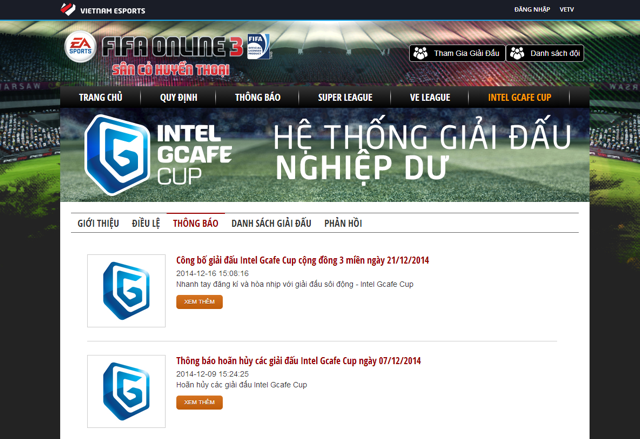Go to Trang Chủ in main navigation
The image size is (640, 439).
100,98
